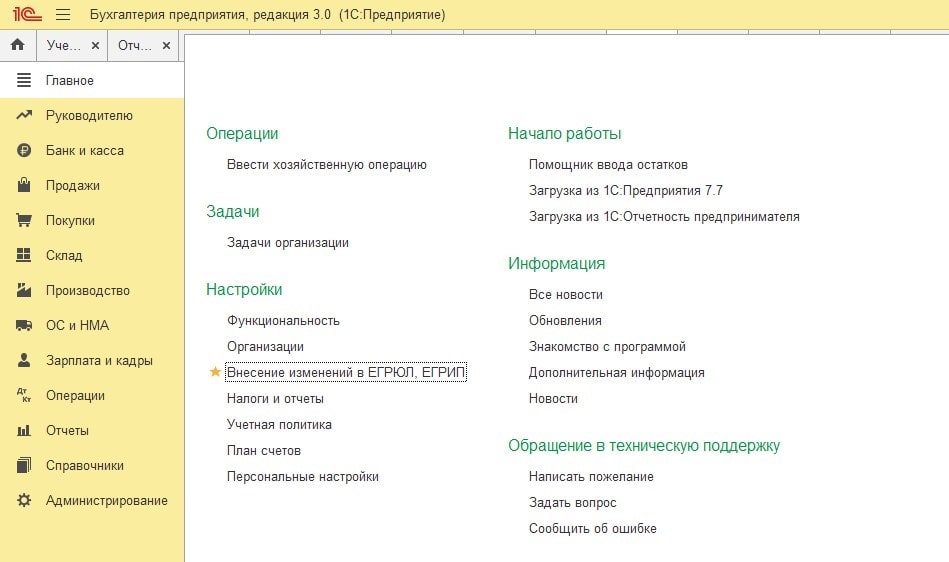Toggle favorite star next to Внесение изменений
The height and width of the screenshot is (562, 949).
click(215, 371)
